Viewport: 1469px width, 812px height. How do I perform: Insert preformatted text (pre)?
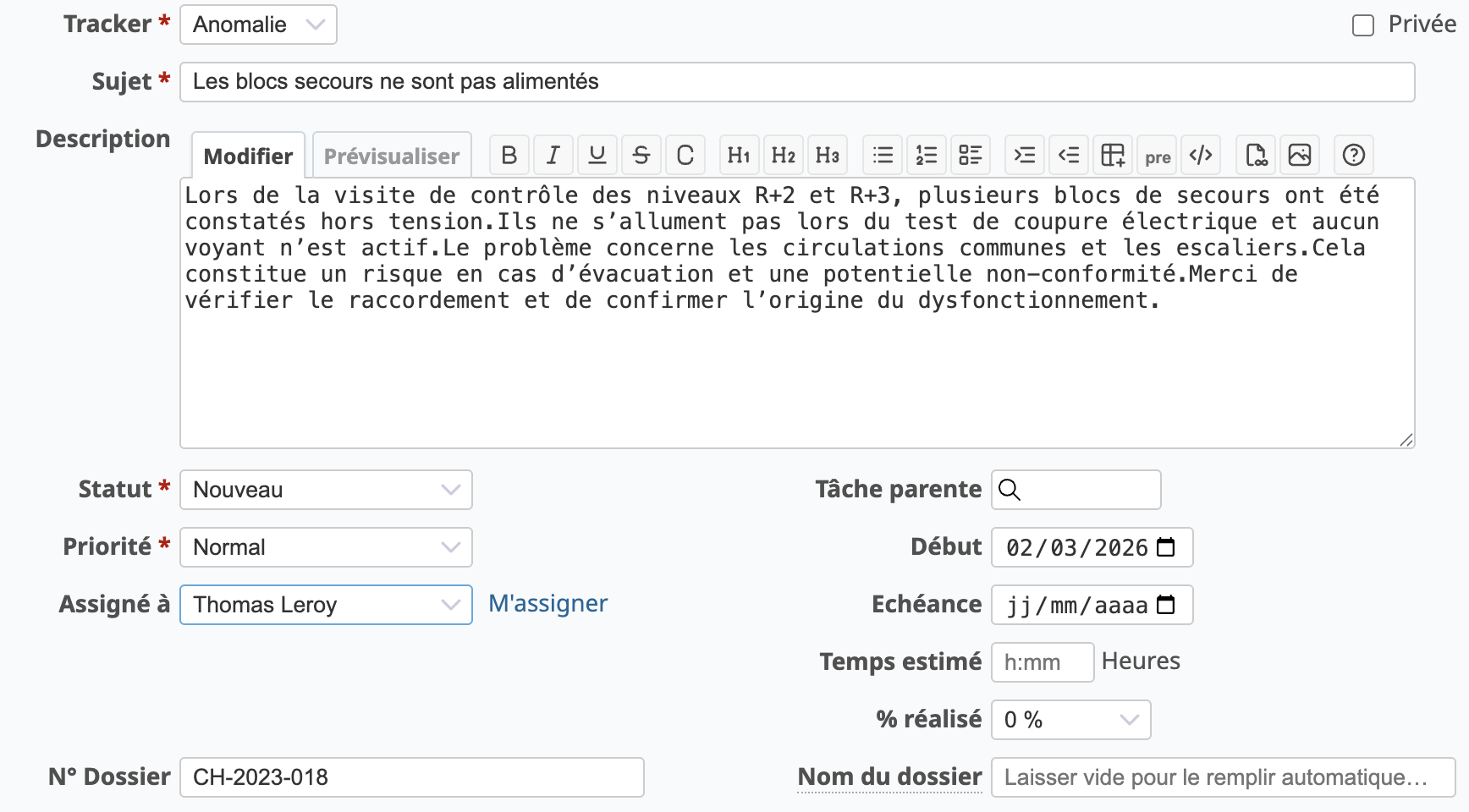(1157, 156)
